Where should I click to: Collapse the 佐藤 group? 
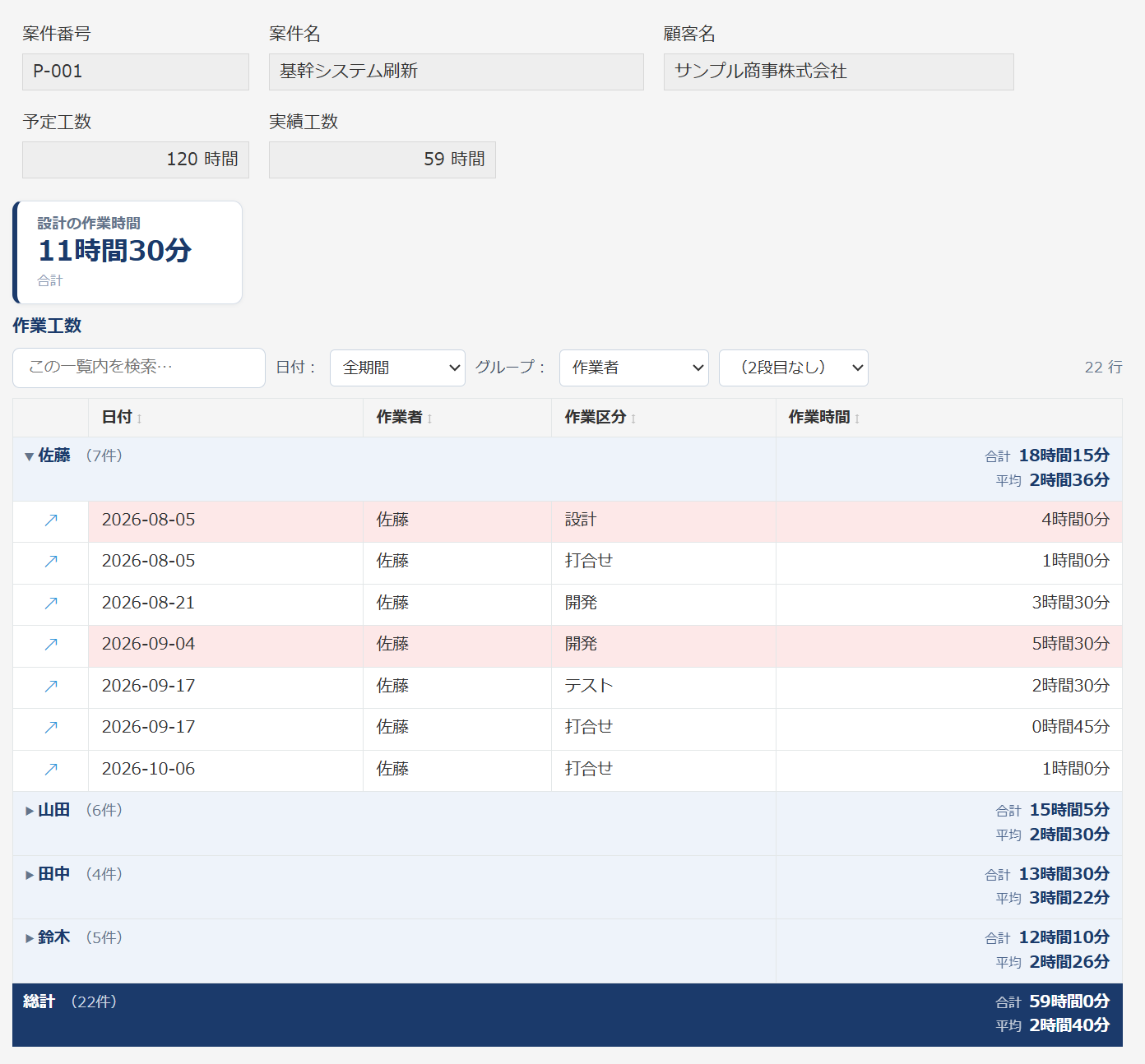click(x=30, y=456)
